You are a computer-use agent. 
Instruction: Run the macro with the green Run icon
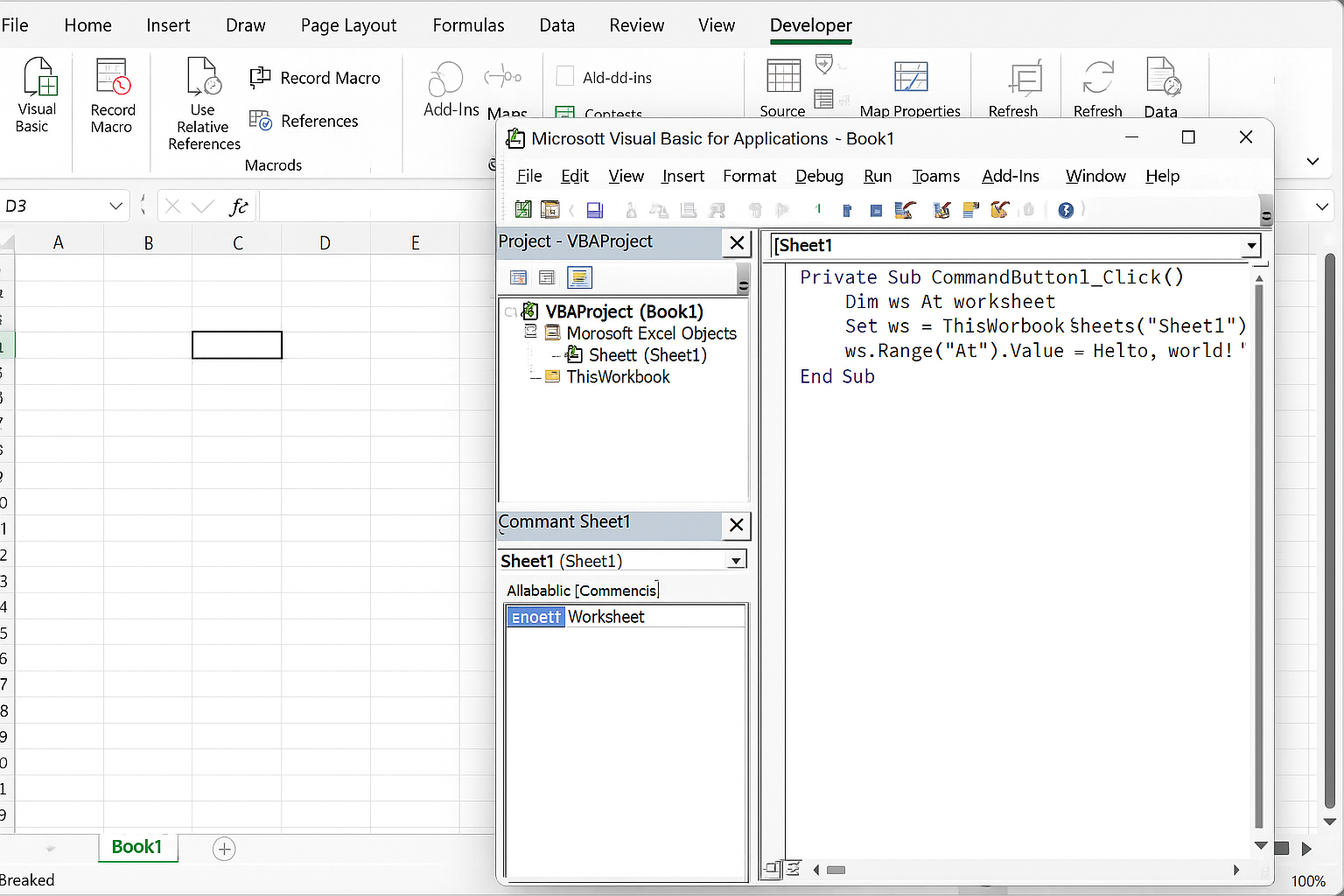point(818,209)
